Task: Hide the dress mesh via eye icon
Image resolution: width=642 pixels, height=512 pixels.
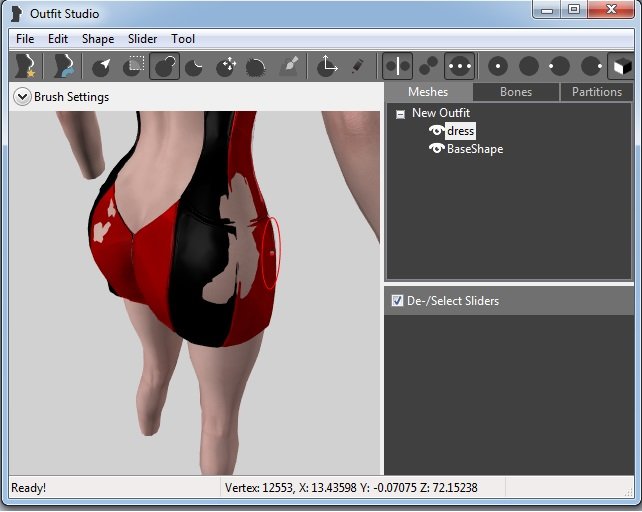Action: coord(436,131)
